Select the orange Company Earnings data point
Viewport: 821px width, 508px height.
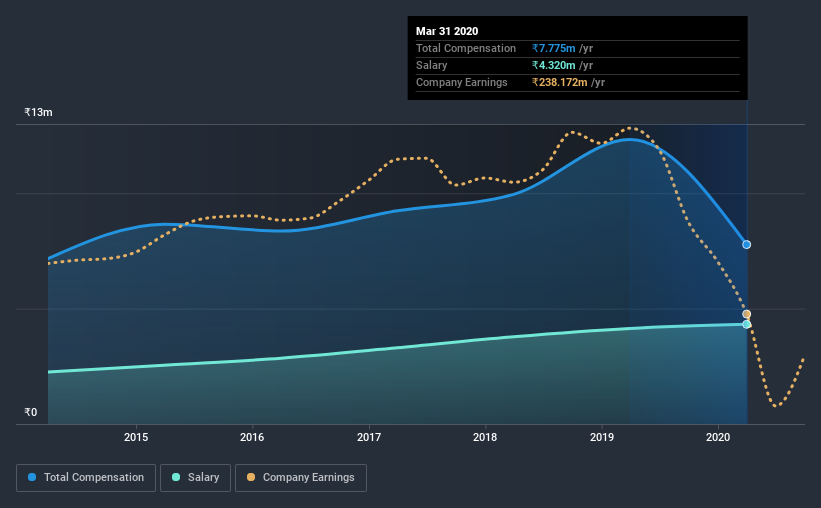(x=747, y=314)
